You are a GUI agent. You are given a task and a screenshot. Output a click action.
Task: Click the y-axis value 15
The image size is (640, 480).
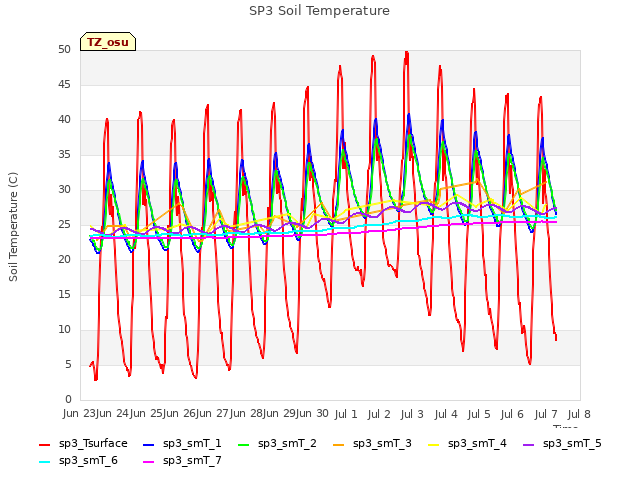64,294
